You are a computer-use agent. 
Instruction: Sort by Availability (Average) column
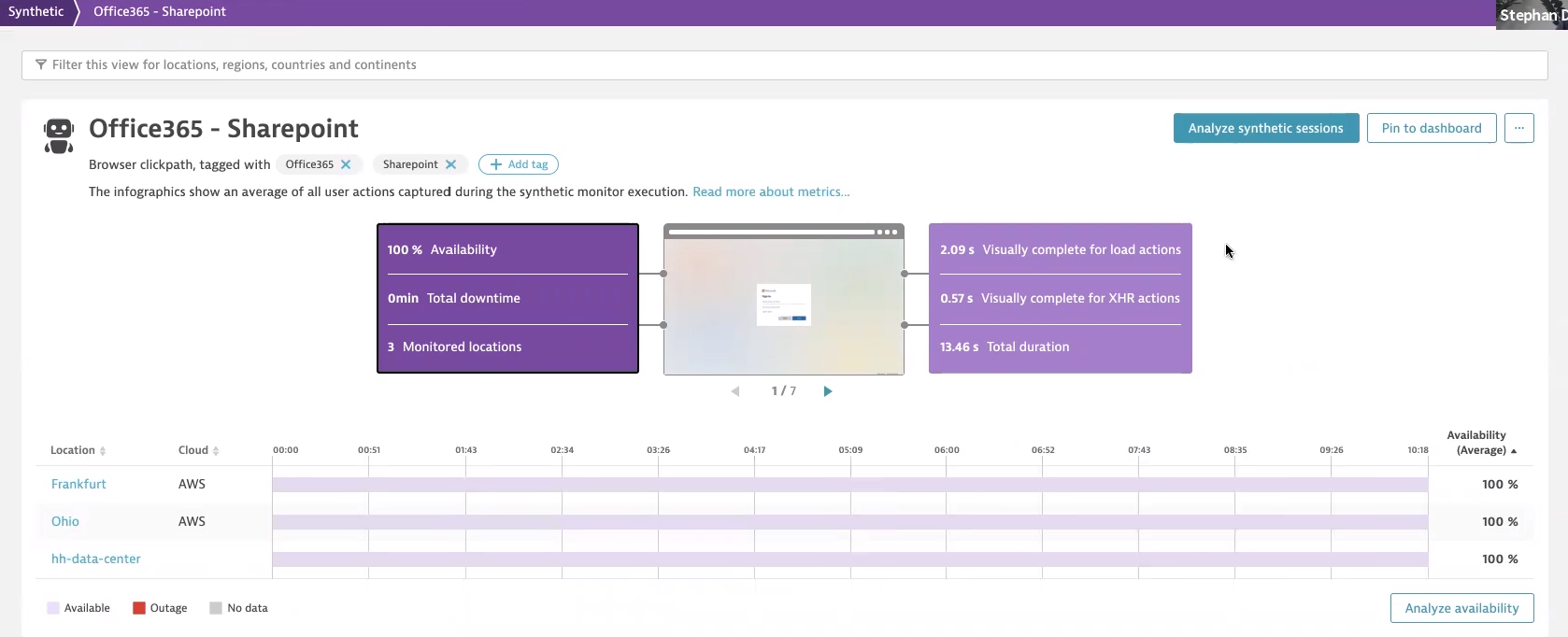click(1481, 443)
